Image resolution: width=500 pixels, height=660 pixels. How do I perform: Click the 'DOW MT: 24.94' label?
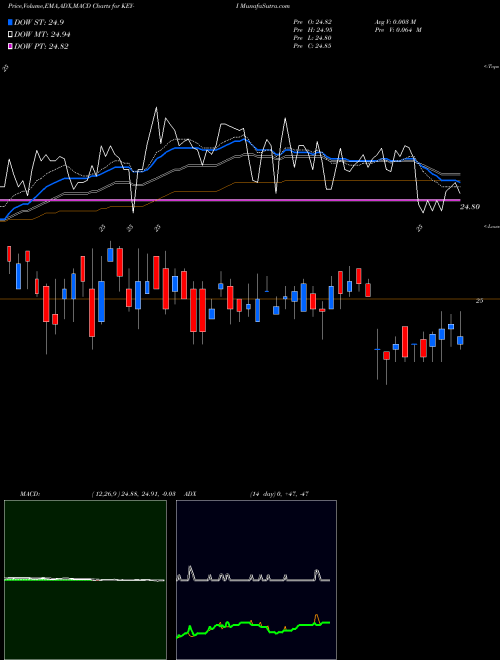[x=42, y=35]
